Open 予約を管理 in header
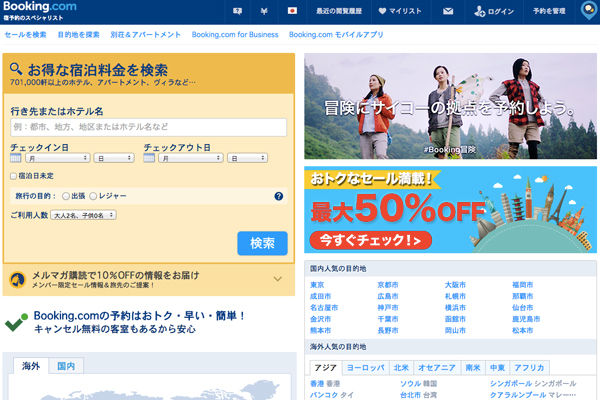600x400 pixels. [x=549, y=11]
